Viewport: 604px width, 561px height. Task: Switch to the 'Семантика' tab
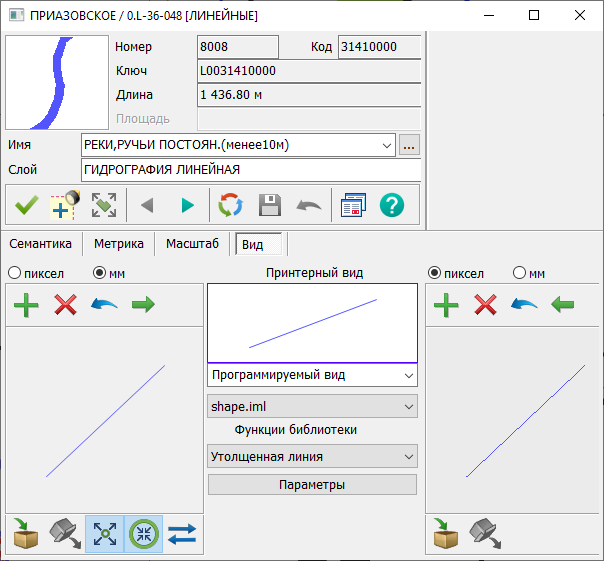(41, 243)
